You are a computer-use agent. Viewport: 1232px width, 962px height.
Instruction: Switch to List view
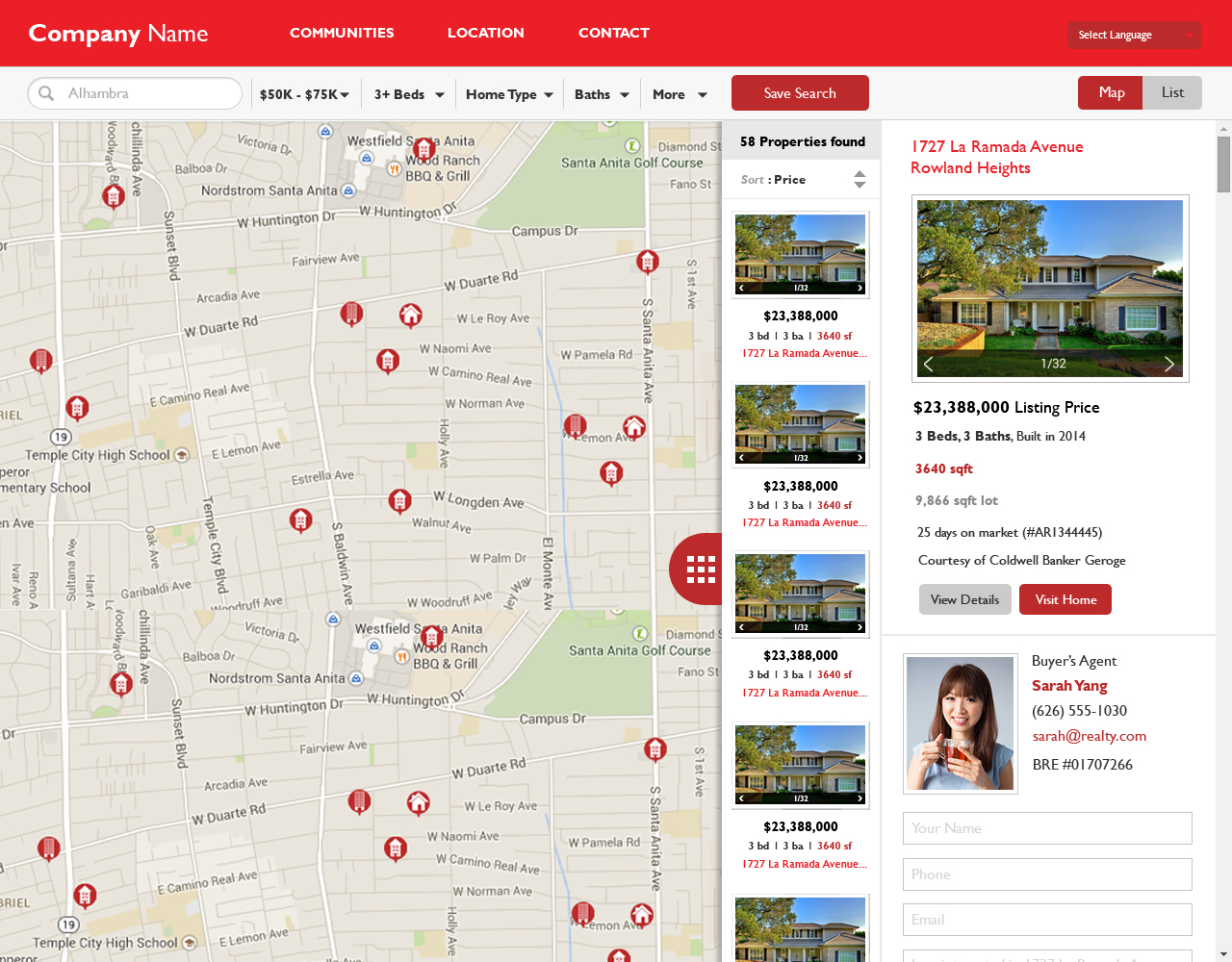pyautogui.click(x=1172, y=92)
